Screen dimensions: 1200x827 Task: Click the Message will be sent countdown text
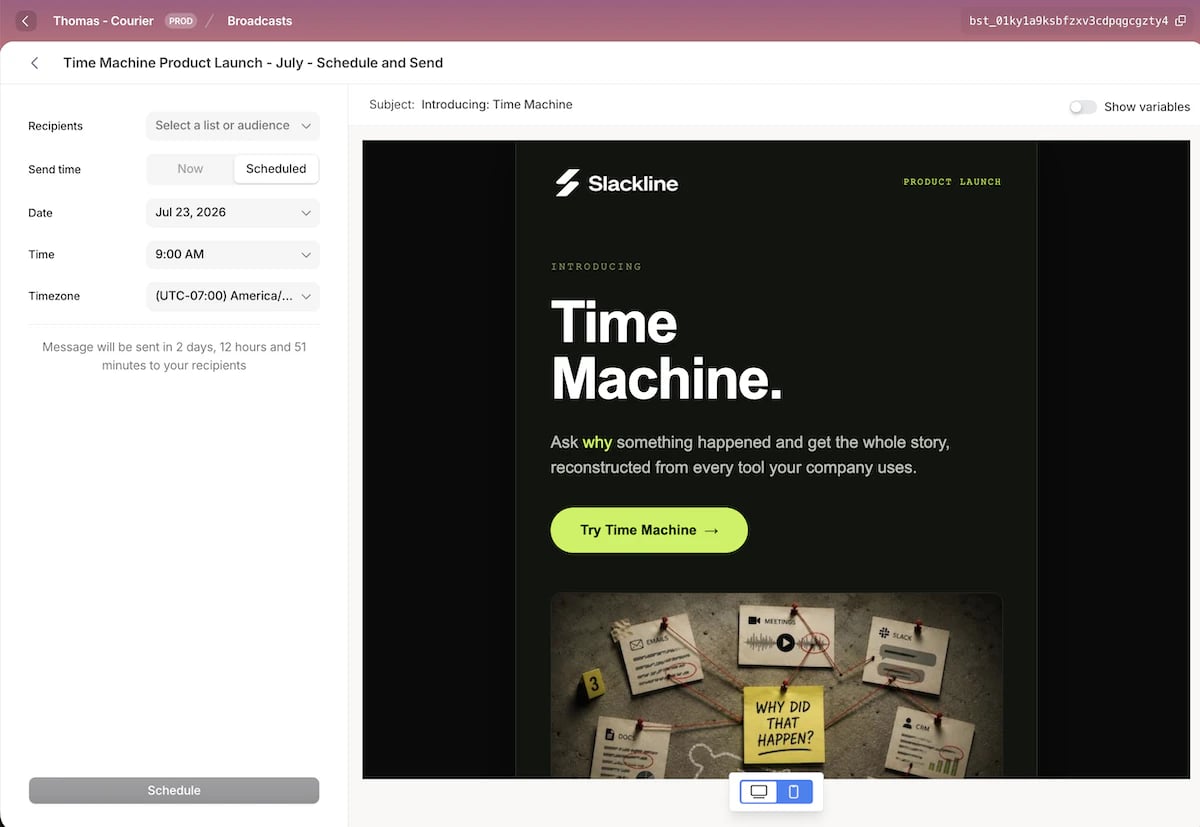(174, 356)
